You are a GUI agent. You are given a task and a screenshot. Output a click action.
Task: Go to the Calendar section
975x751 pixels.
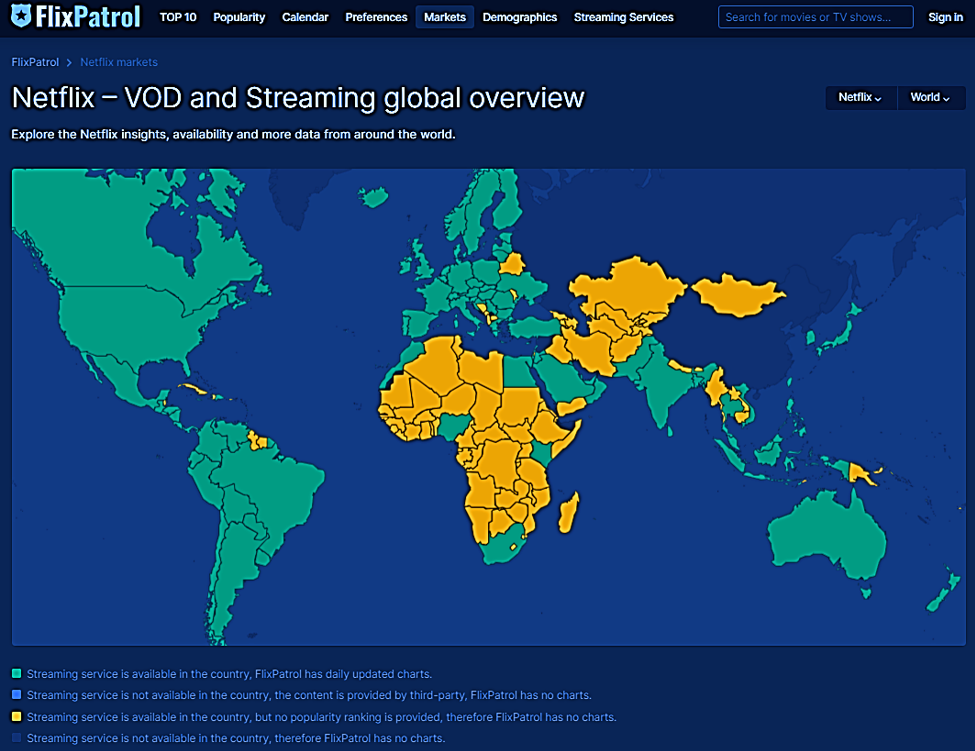305,17
